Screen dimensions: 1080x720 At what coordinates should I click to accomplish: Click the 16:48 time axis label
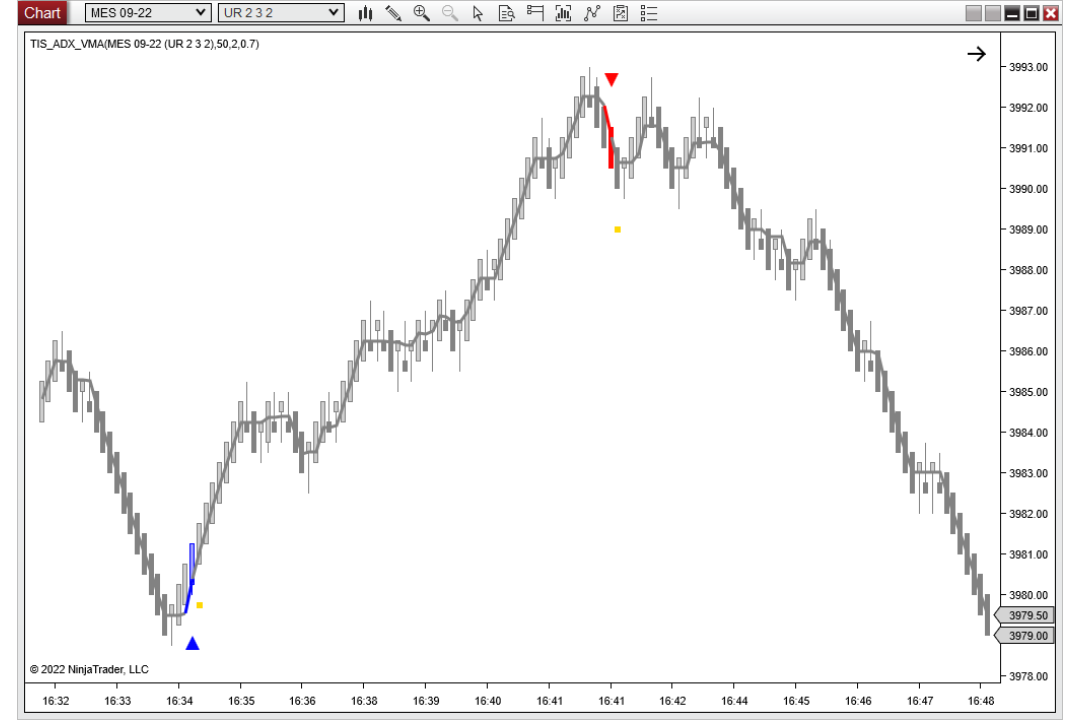pyautogui.click(x=981, y=701)
